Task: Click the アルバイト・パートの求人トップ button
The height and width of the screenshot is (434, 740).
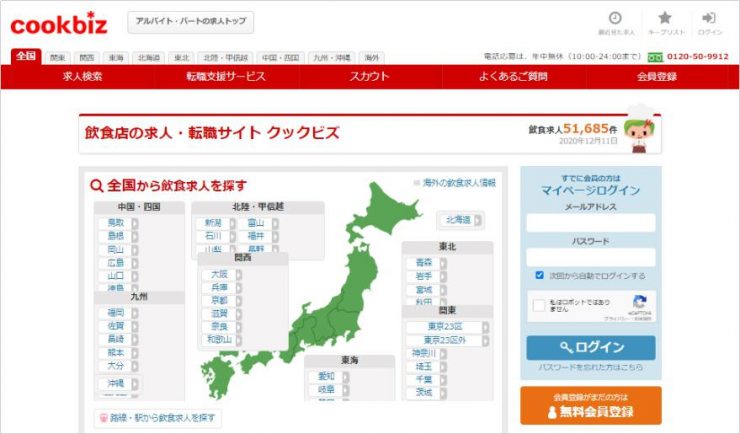Action: (191, 22)
